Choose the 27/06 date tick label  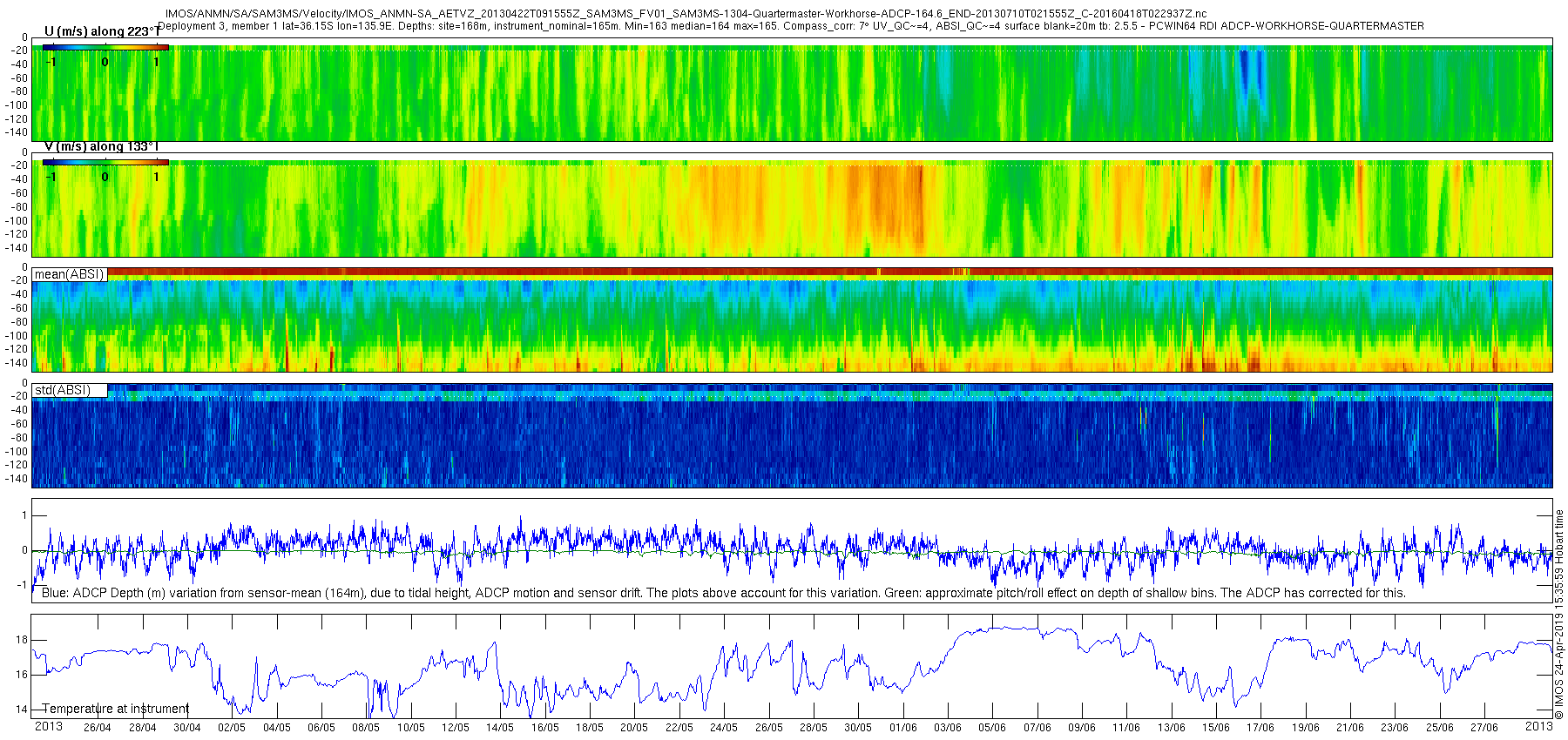[1484, 728]
